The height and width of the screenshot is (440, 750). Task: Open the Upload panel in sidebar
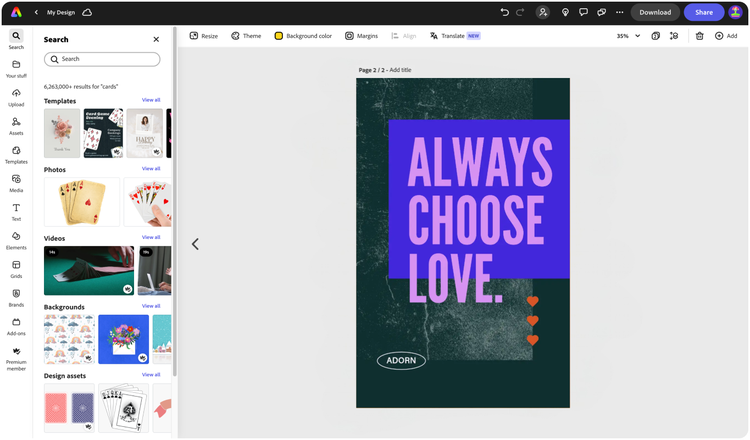(16, 98)
